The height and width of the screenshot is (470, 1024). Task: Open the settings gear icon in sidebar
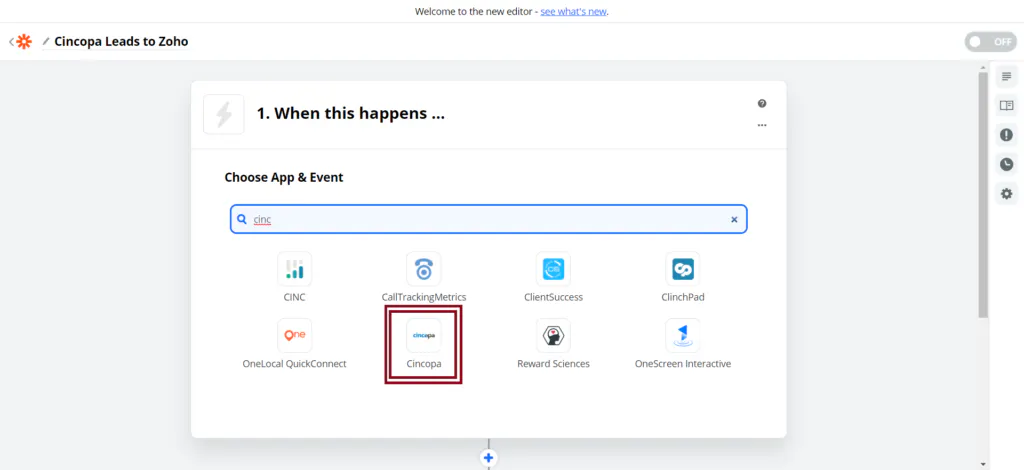(1006, 194)
